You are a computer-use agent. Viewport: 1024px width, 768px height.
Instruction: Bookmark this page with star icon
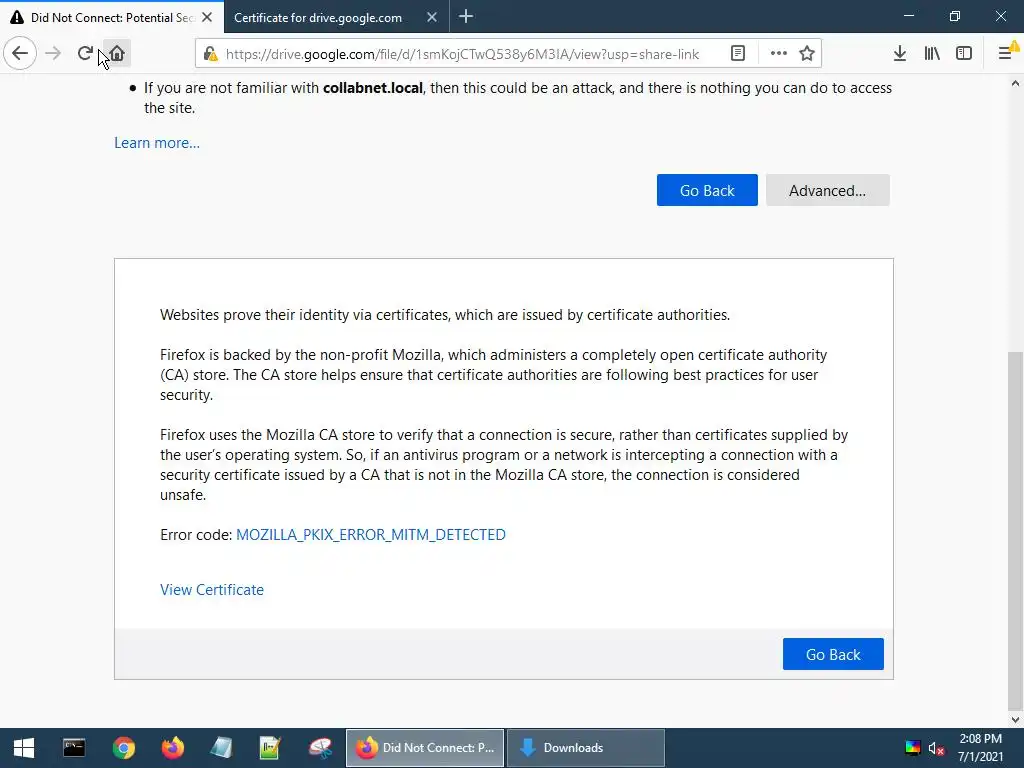click(807, 54)
